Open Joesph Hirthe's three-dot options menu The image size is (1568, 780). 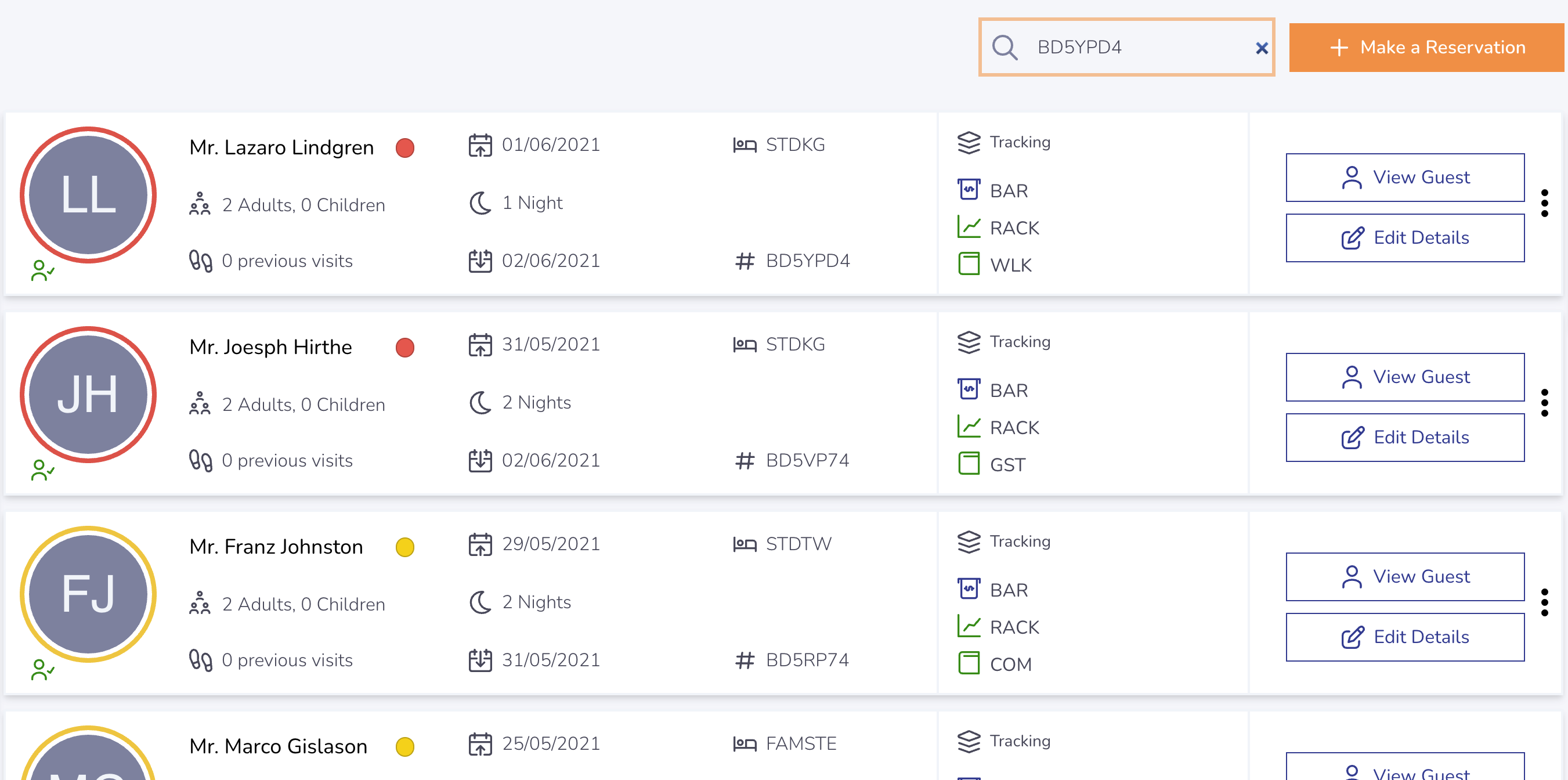1544,403
